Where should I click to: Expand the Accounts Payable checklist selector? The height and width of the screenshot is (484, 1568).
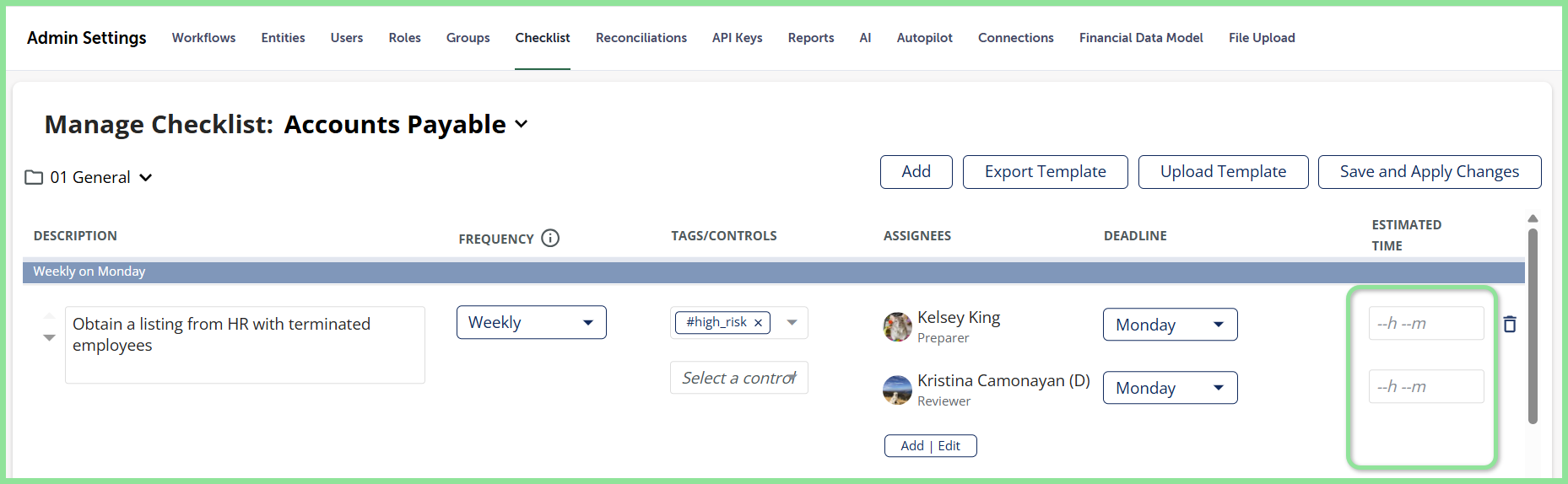click(x=522, y=124)
